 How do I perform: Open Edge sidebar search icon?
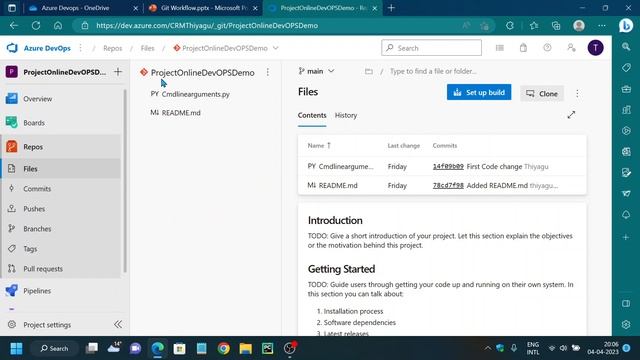coord(626,47)
